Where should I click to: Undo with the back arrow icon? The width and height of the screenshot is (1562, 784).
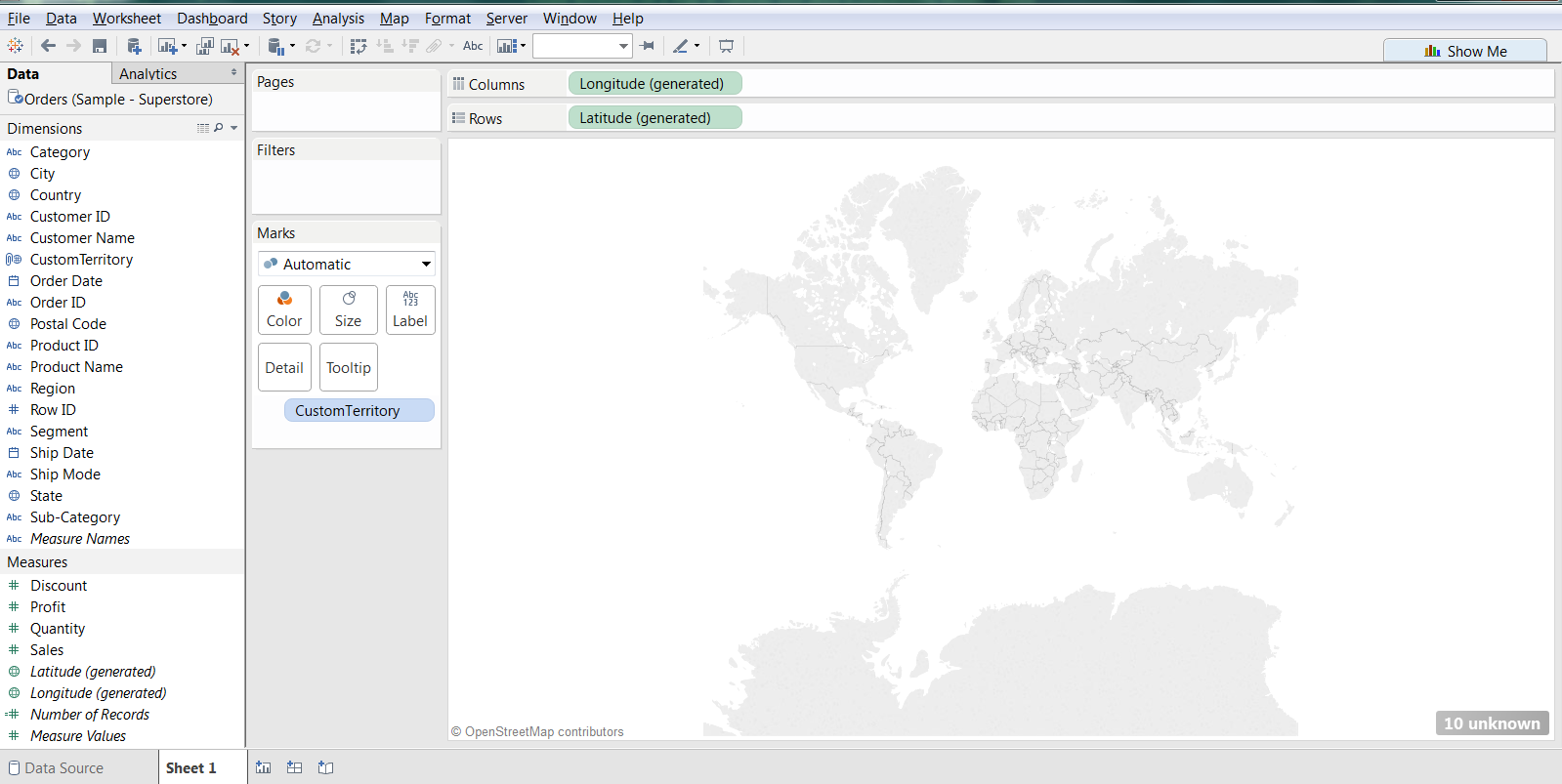pos(48,46)
